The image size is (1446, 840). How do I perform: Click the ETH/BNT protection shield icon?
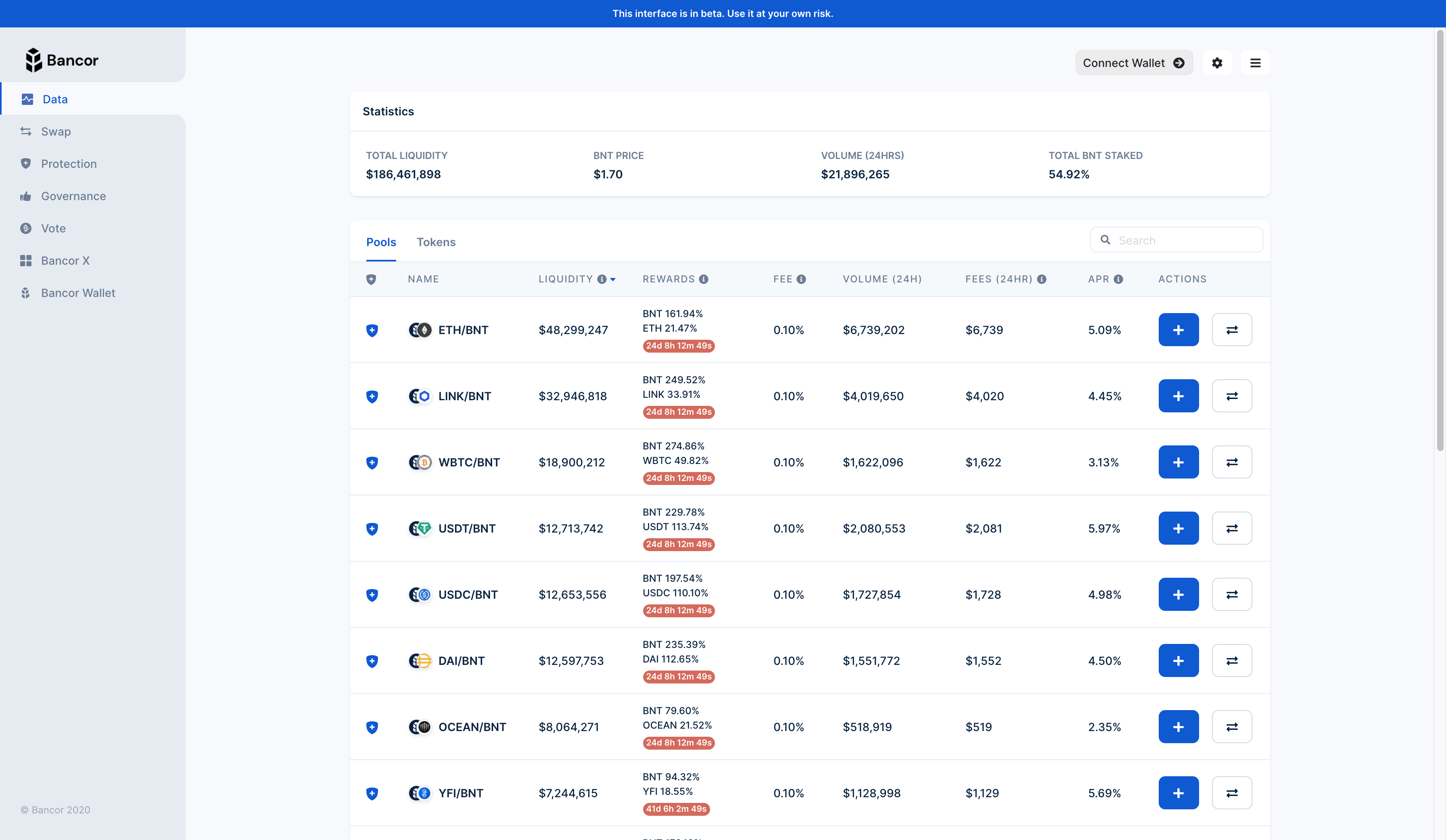[x=372, y=330]
